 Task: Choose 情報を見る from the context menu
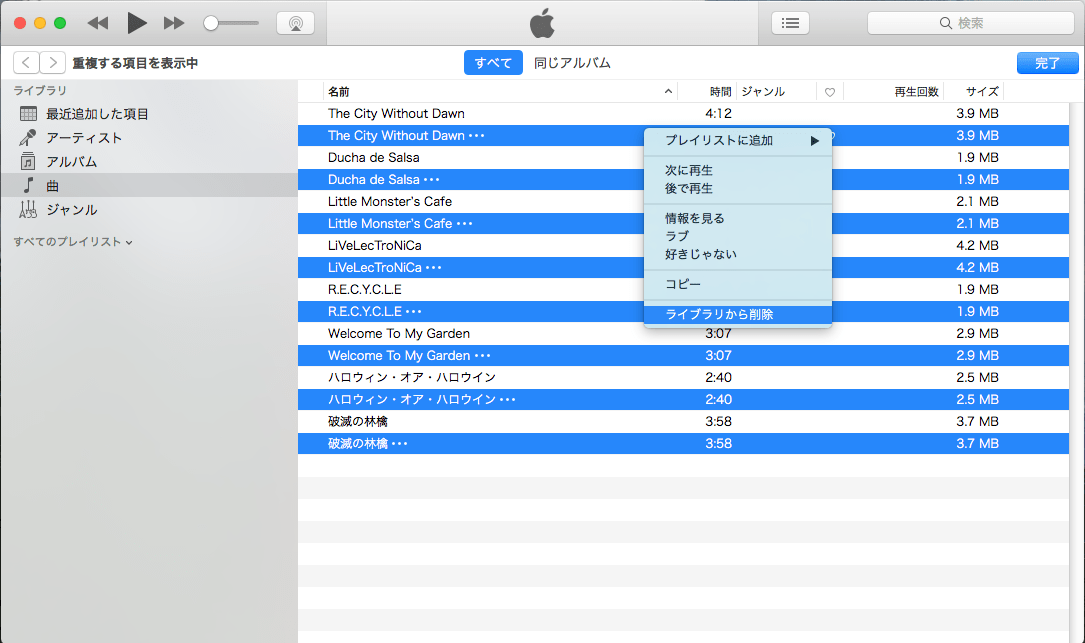pos(738,218)
